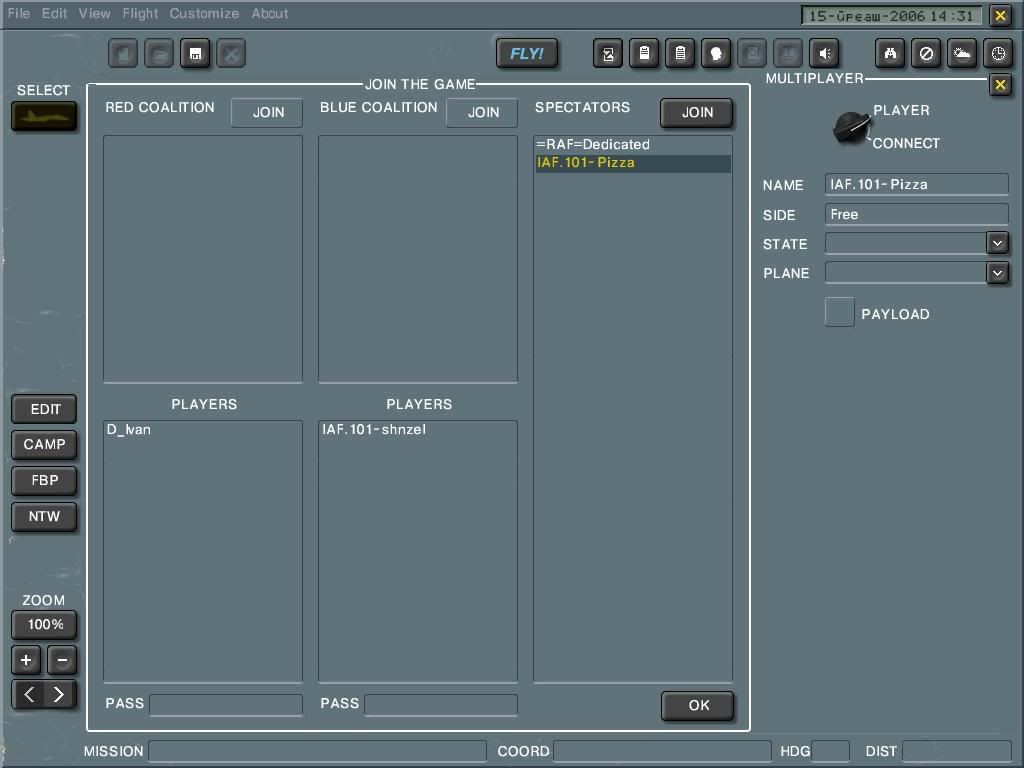
Task: Click the binoculars icon in toolbar
Action: (x=890, y=53)
